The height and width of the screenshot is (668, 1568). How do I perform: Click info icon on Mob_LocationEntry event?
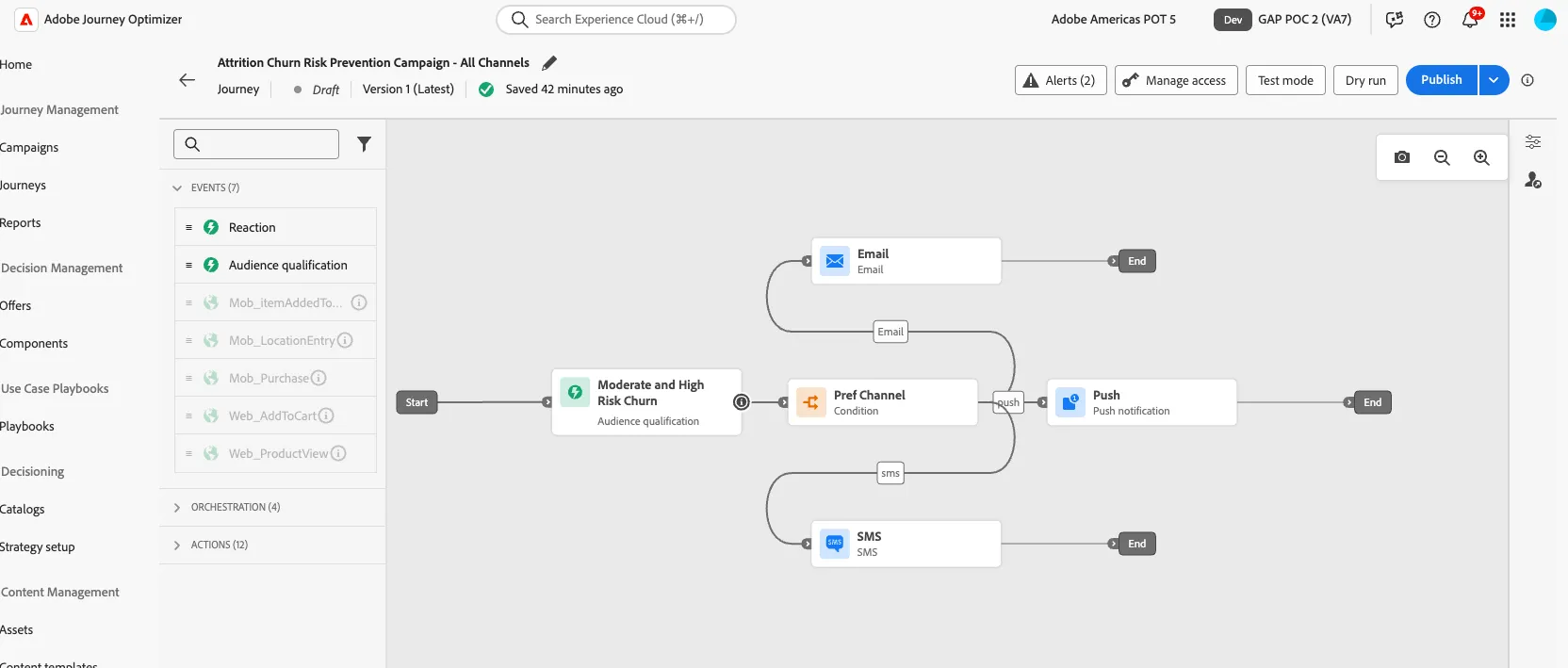tap(345, 340)
